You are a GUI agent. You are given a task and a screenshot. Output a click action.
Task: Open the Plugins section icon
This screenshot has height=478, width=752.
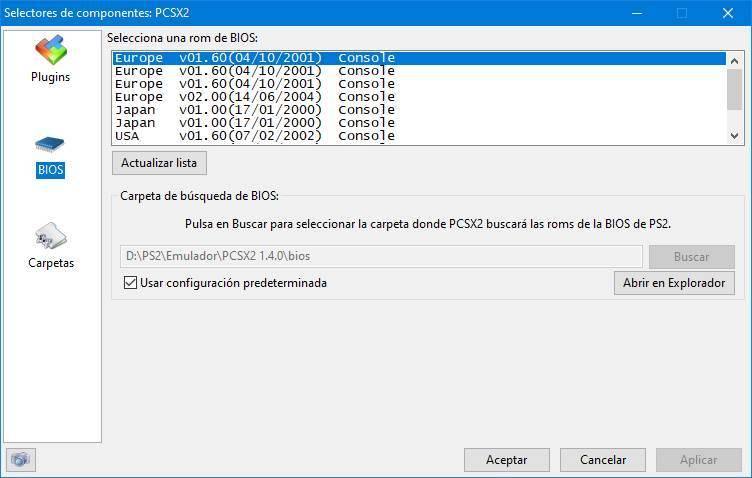click(50, 49)
